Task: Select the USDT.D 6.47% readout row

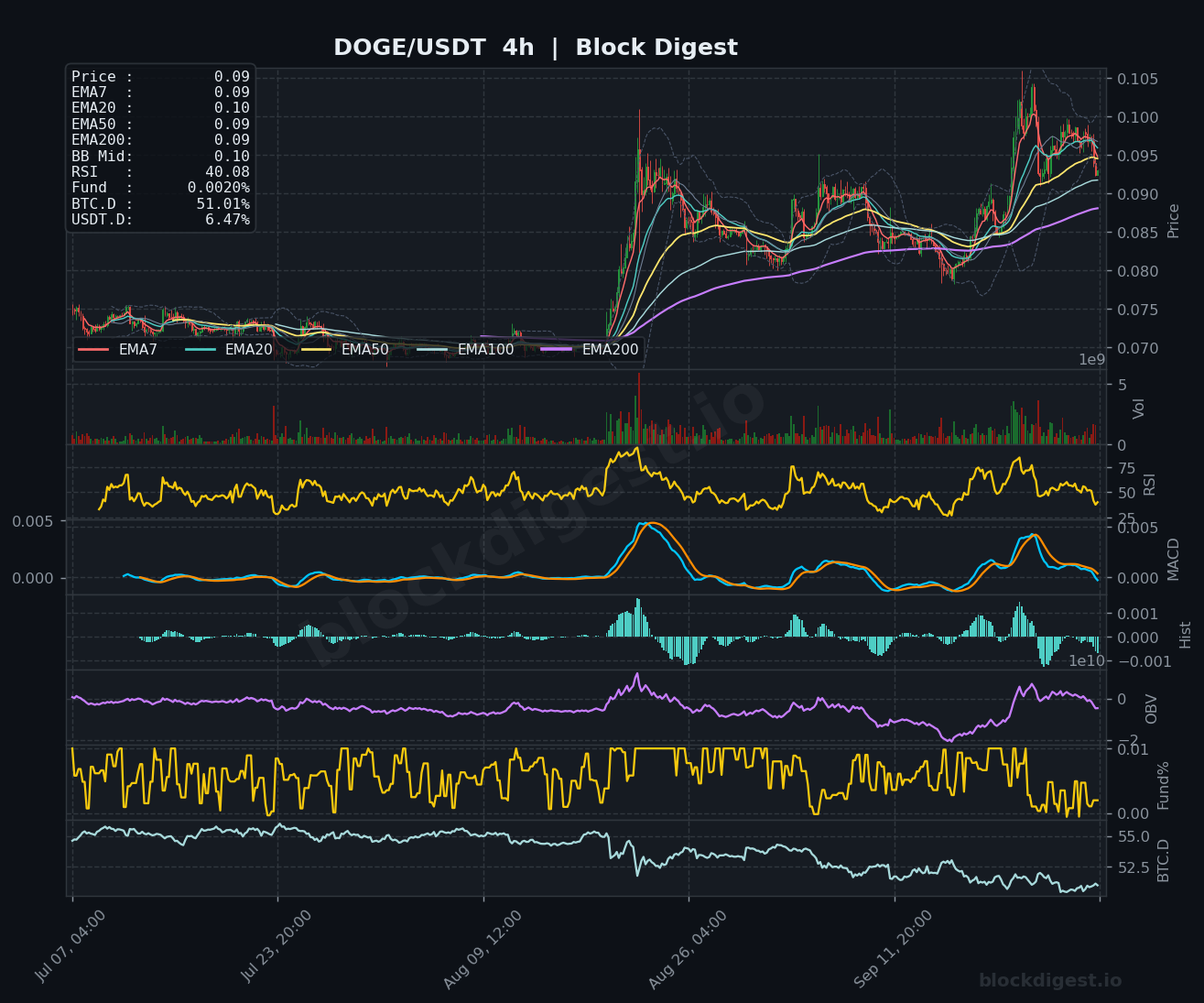Action: tap(160, 220)
